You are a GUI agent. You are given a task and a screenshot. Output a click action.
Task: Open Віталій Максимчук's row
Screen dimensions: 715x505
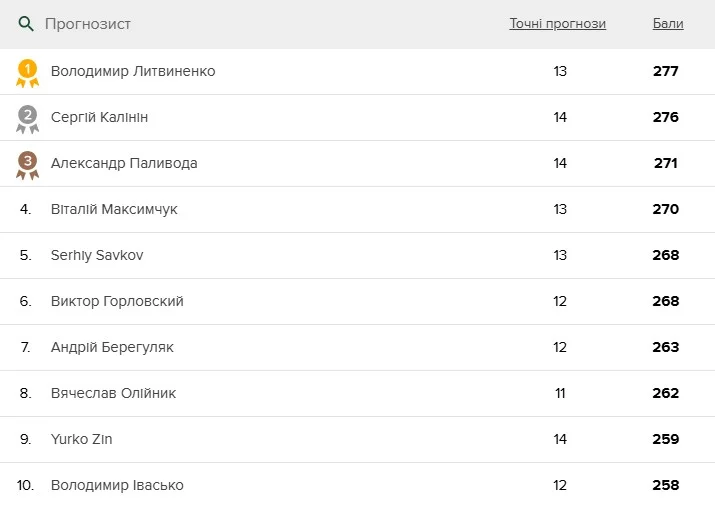(114, 210)
